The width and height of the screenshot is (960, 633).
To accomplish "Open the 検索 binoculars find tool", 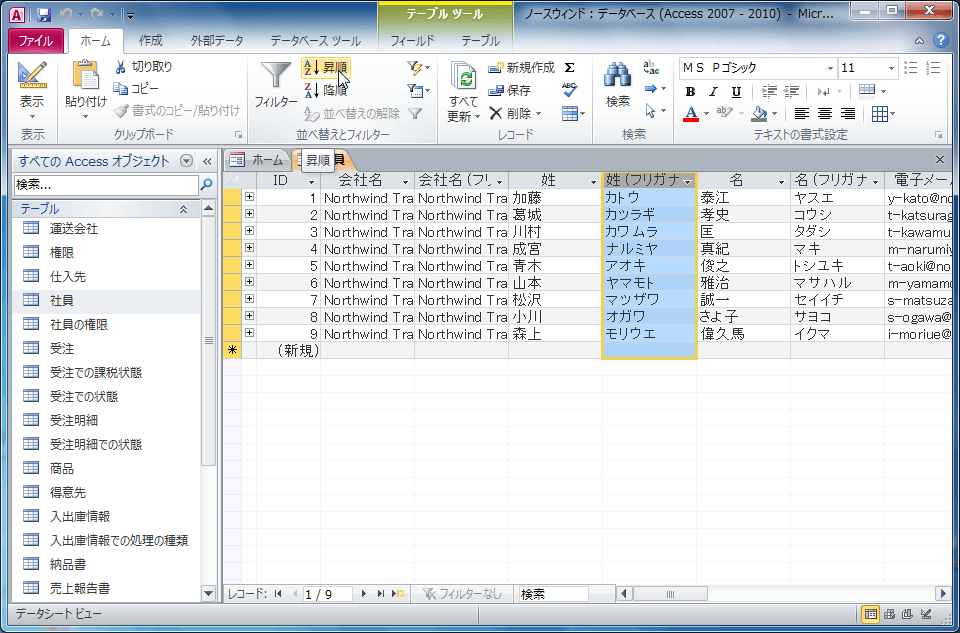I will pos(618,84).
